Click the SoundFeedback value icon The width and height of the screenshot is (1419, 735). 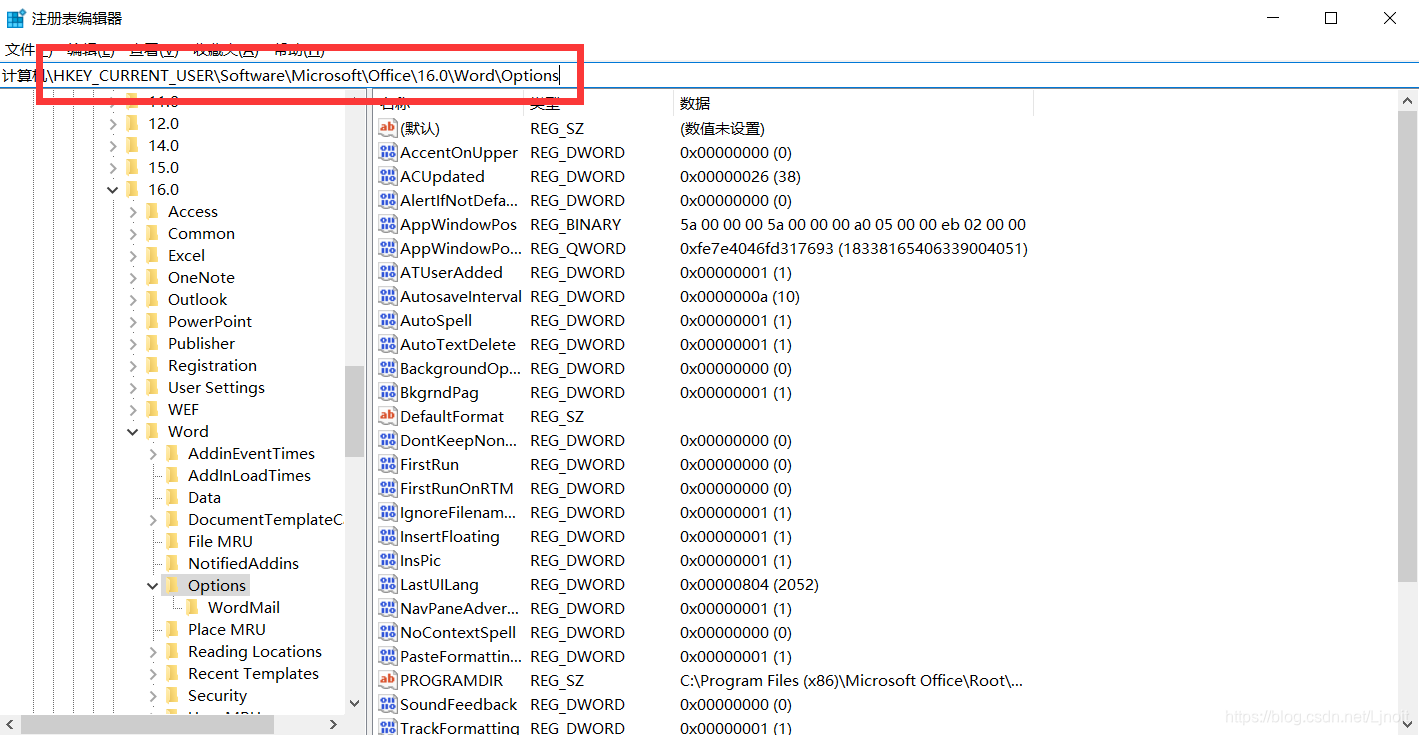pos(388,704)
